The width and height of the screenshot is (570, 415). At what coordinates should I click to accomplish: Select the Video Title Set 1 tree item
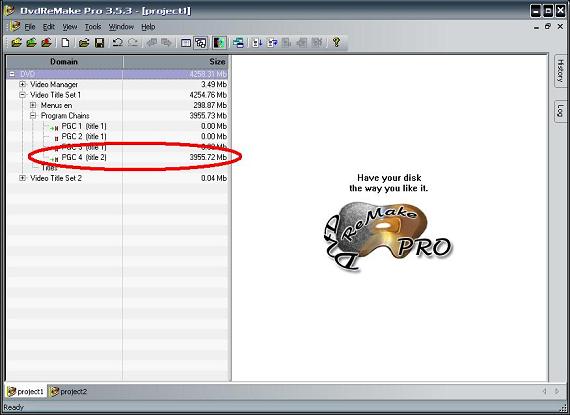(x=55, y=95)
